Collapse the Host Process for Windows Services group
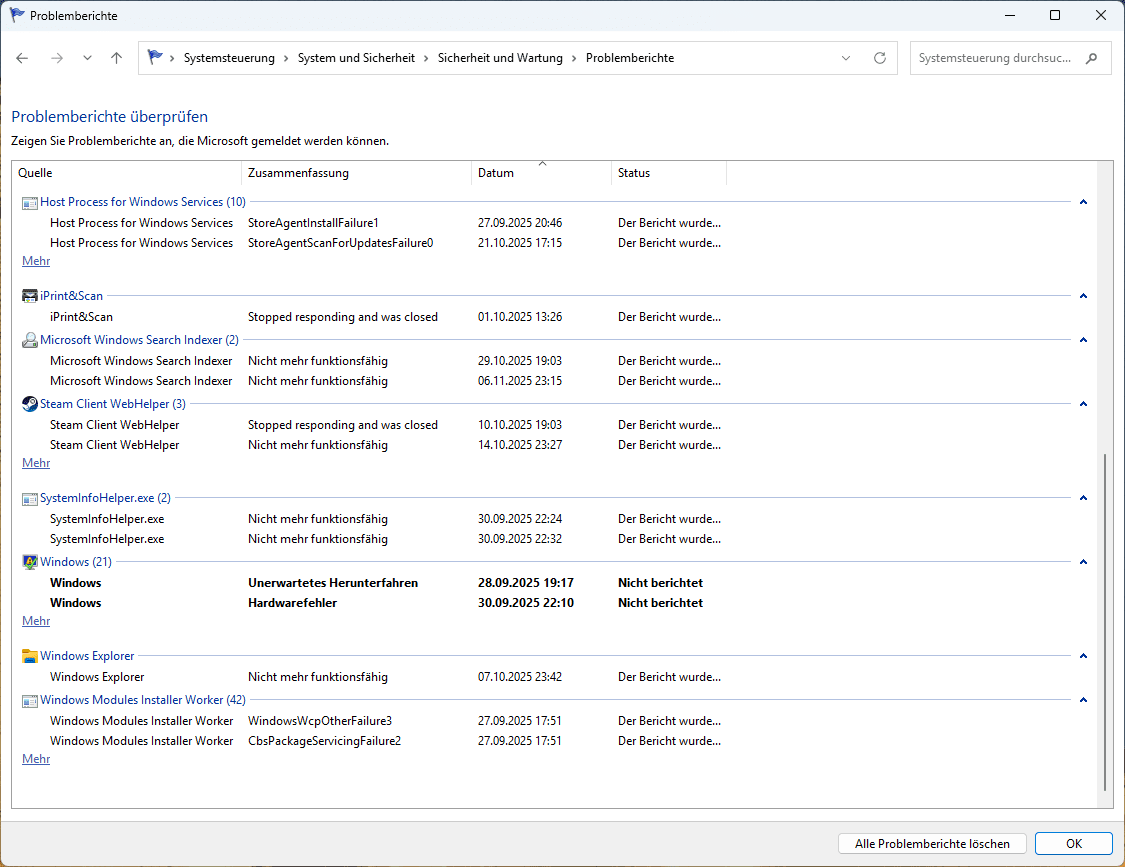 pyautogui.click(x=1084, y=202)
